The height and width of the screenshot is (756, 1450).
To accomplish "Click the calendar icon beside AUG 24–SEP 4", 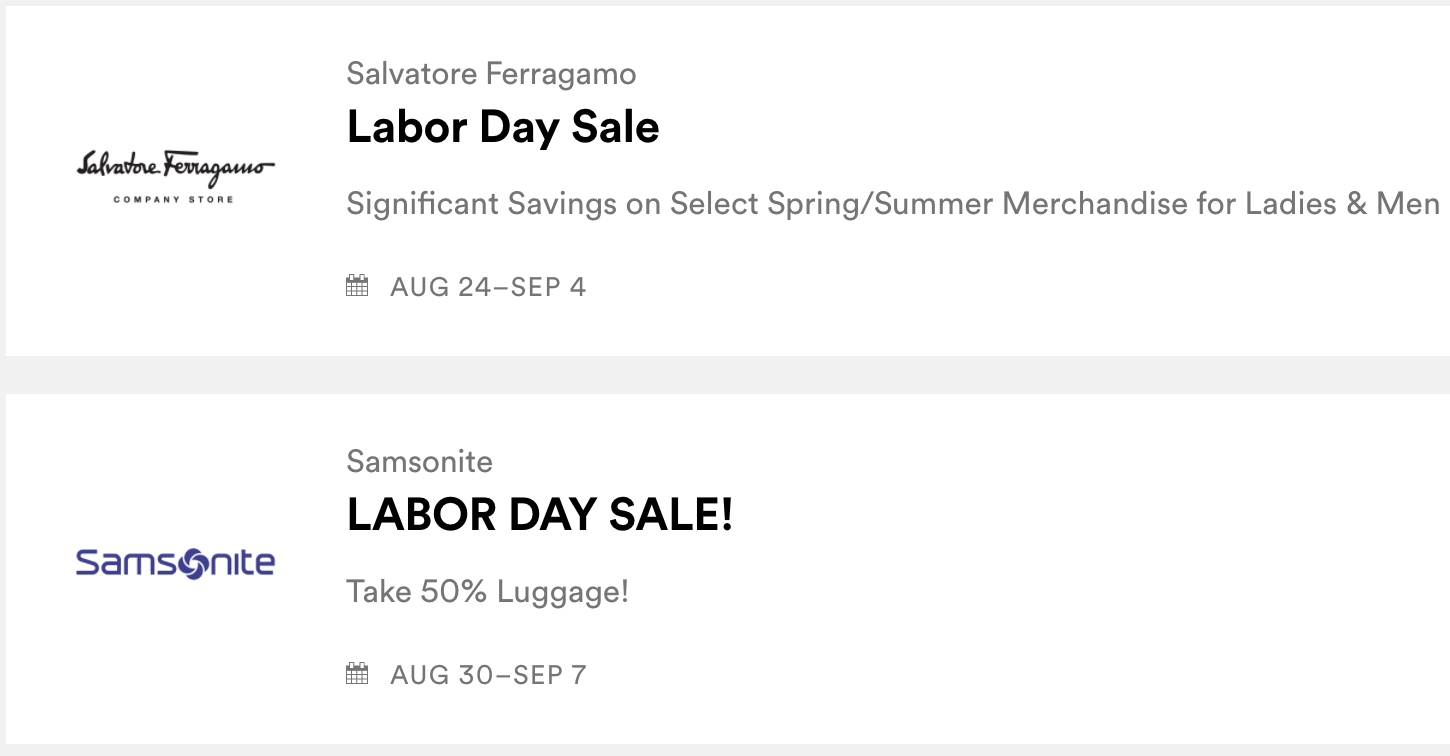I will [357, 287].
